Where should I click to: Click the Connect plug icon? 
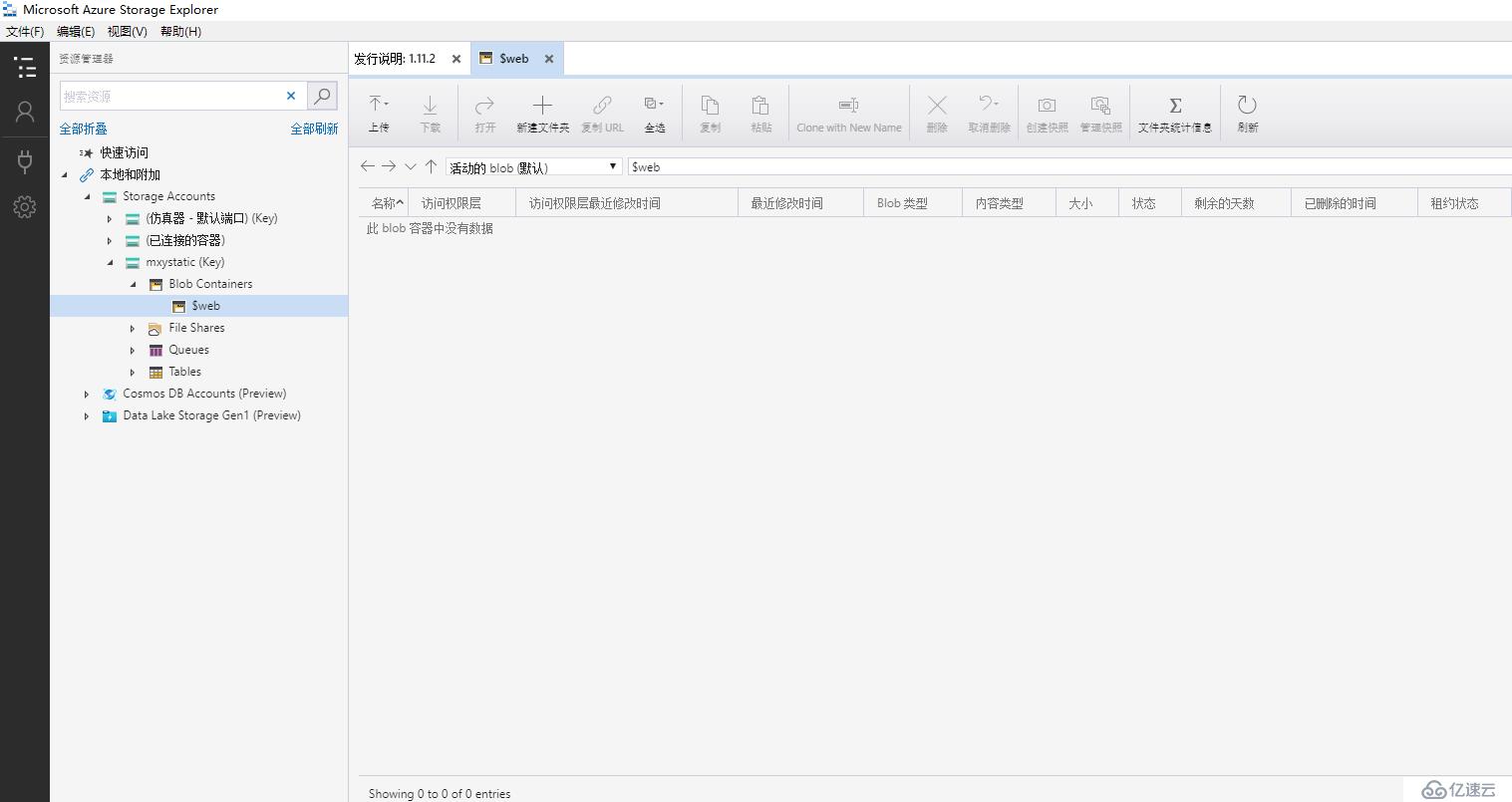[x=25, y=160]
